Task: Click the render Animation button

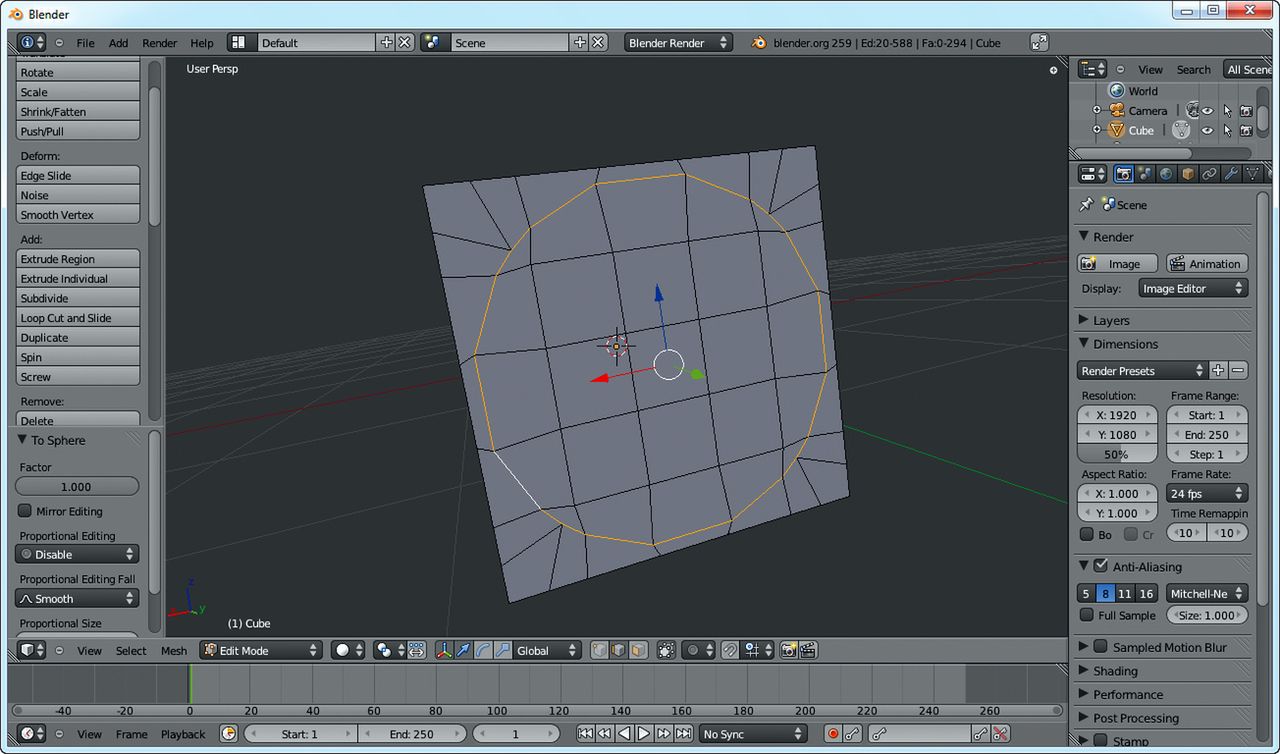Action: 1207,264
